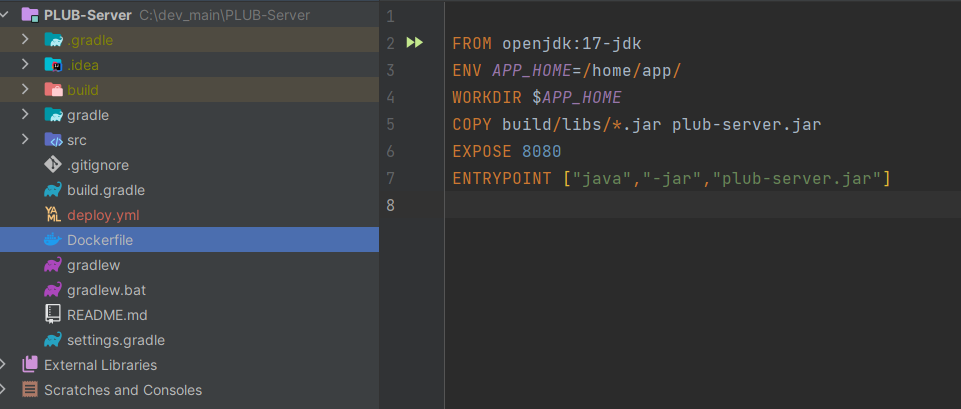The height and width of the screenshot is (409, 961).
Task: Click openjdk:17-jdk image name
Action: click(572, 44)
